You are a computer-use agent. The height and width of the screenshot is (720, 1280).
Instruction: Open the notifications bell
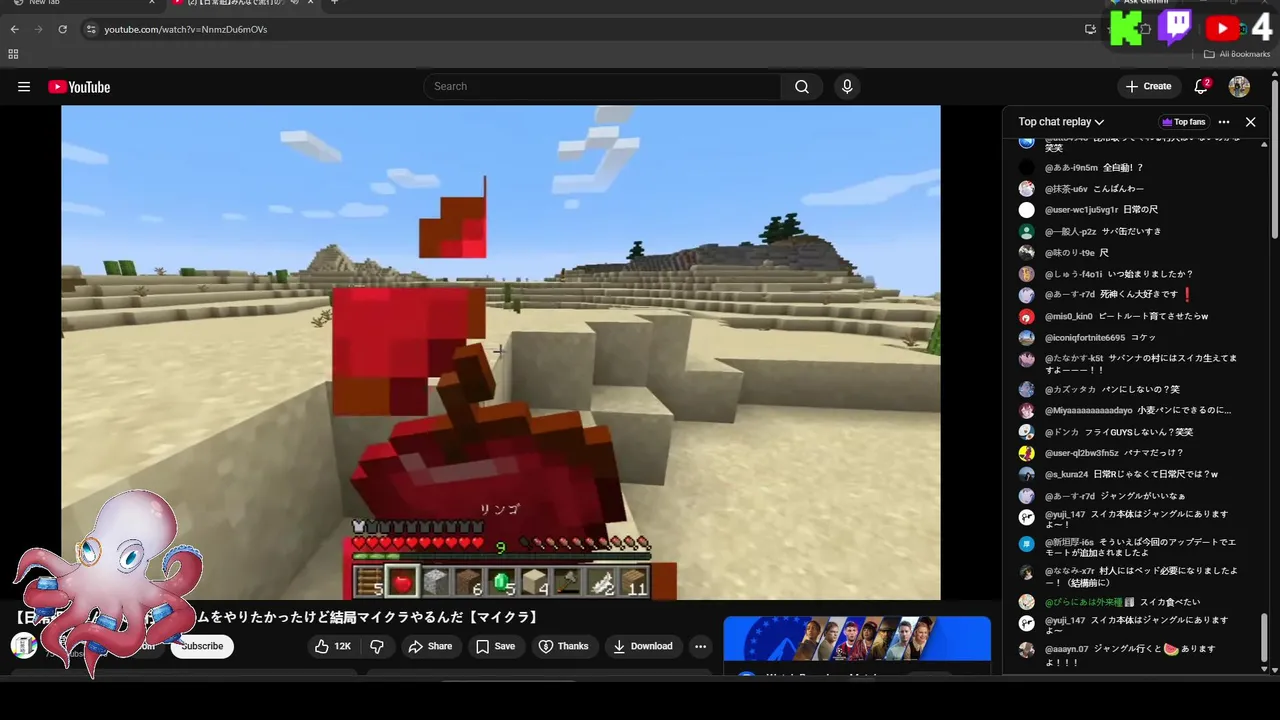(1201, 86)
